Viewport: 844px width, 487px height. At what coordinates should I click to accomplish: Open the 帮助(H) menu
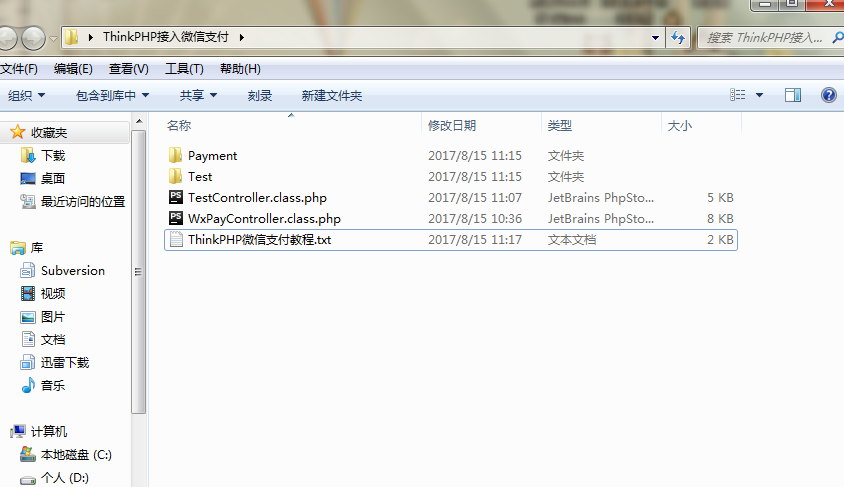coord(240,69)
